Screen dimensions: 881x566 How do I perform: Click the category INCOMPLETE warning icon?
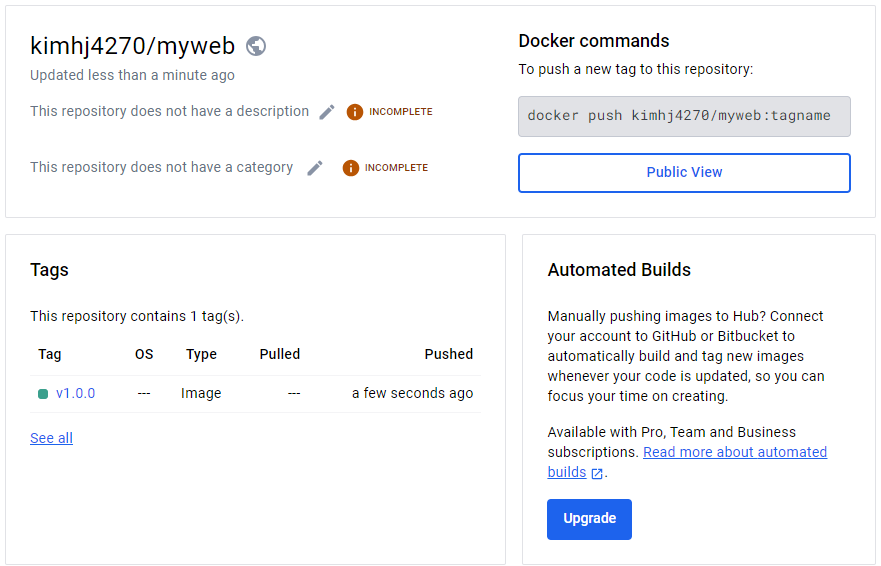(350, 168)
